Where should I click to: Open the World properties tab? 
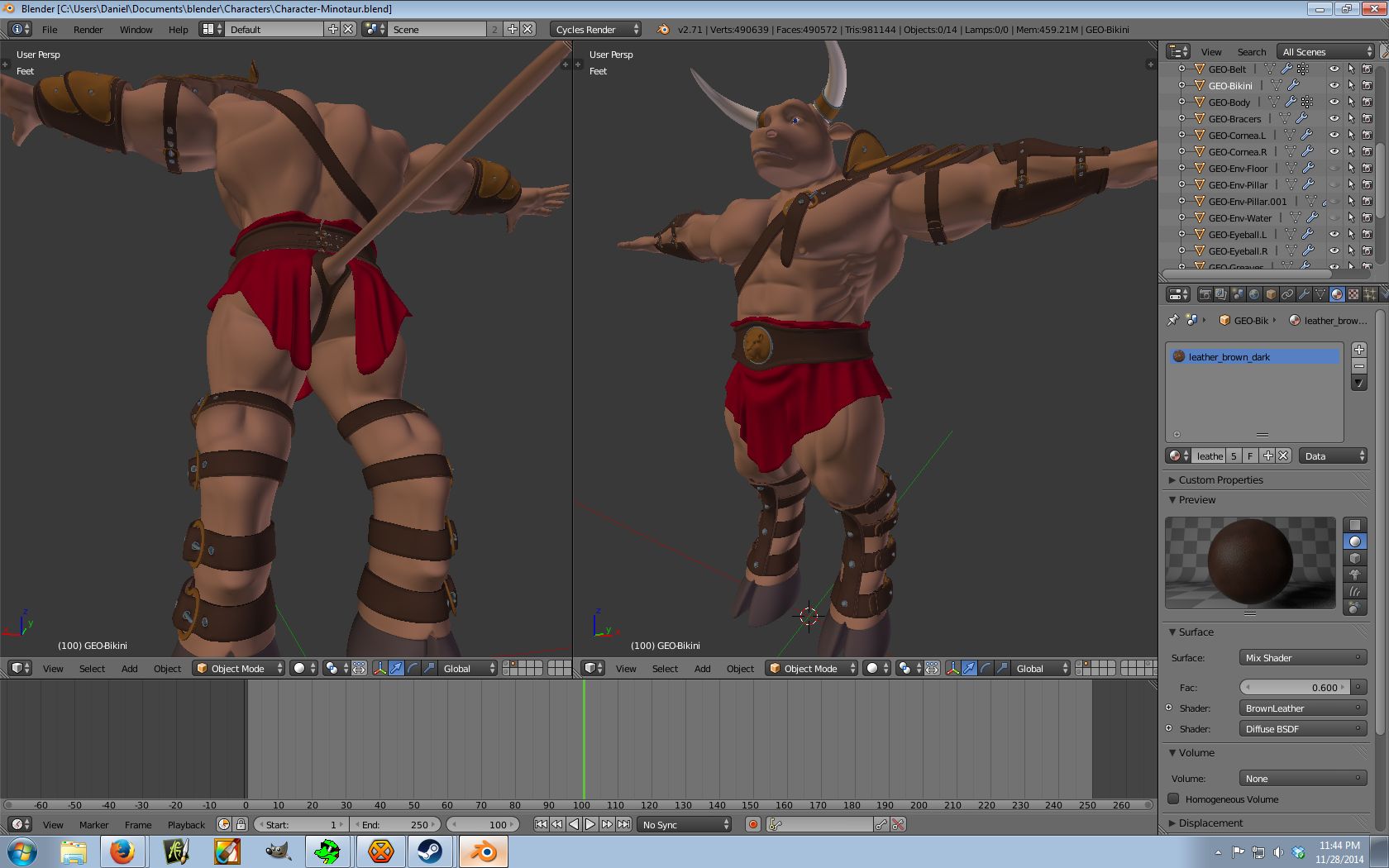point(1254,294)
